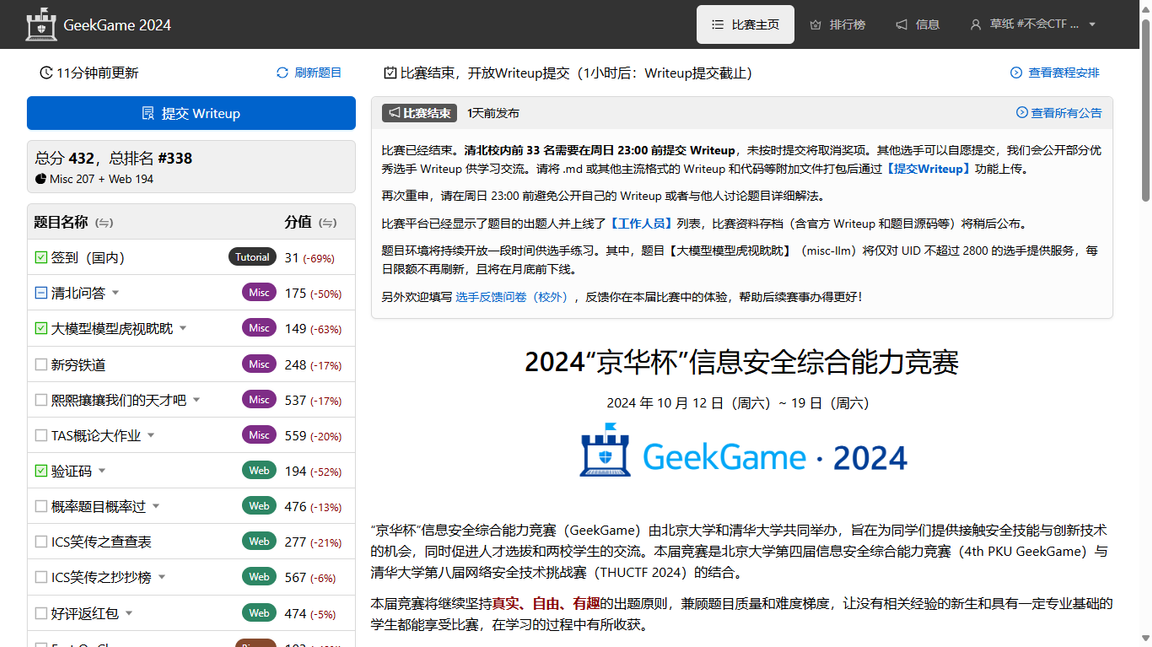Screen dimensions: 1152x647
Task: Click the Web badge on 概率题目概率过 row
Action: click(x=259, y=506)
